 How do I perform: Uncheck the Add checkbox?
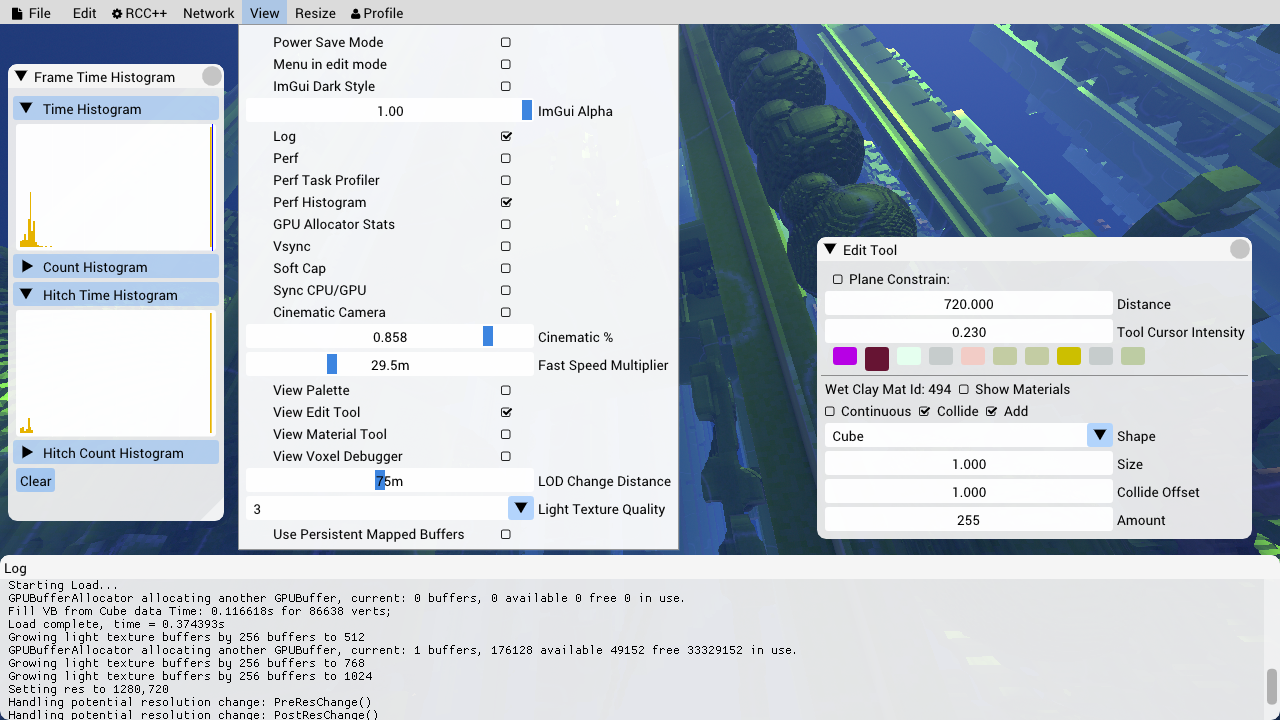pyautogui.click(x=992, y=411)
